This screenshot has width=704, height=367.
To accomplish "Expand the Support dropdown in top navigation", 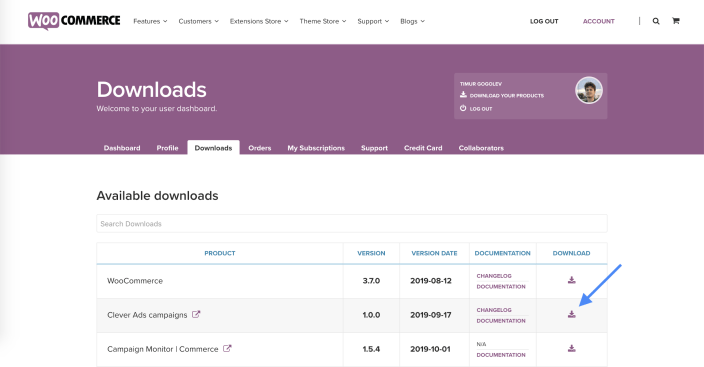I will click(373, 21).
